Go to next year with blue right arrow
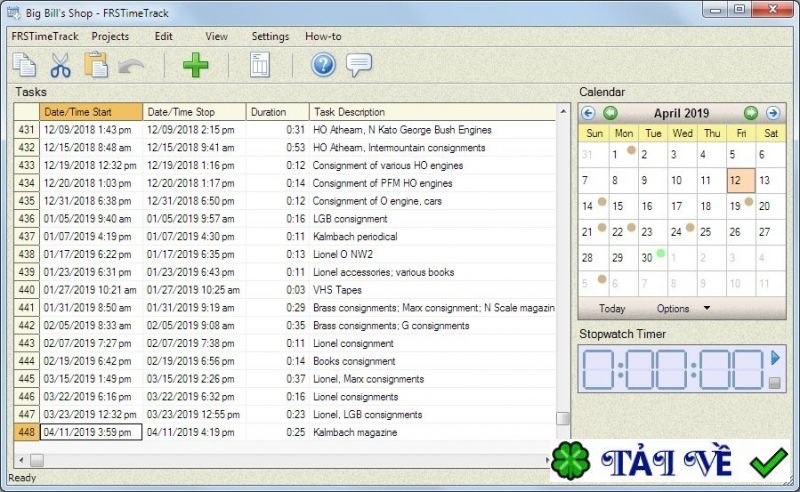 pyautogui.click(x=773, y=113)
